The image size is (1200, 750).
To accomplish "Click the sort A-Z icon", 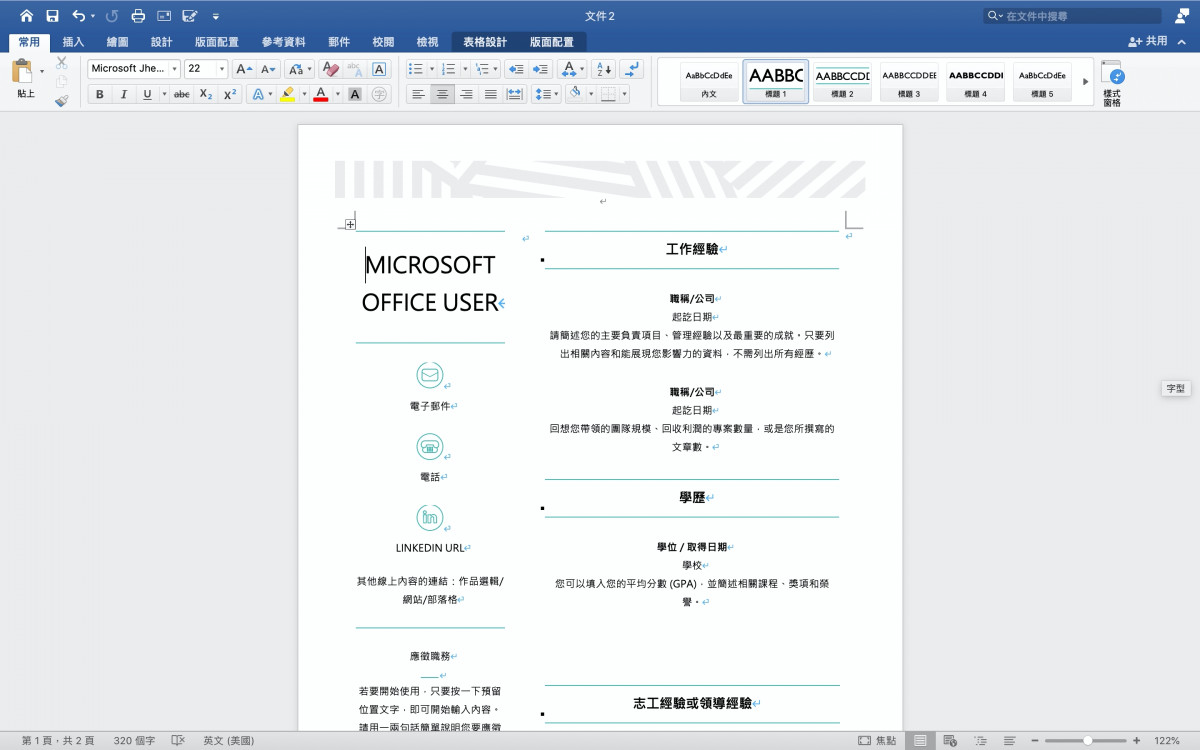I will point(603,69).
